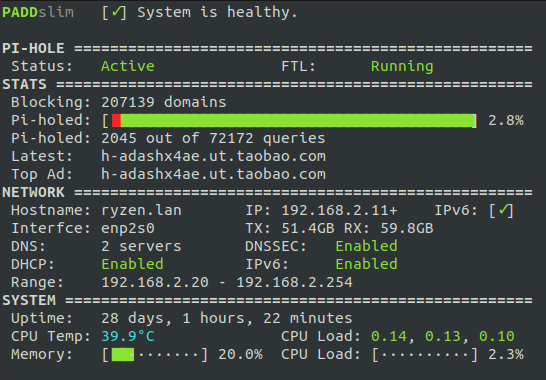Image resolution: width=546 pixels, height=380 pixels.
Task: Select the Latest blocked domain value
Action: point(213,156)
